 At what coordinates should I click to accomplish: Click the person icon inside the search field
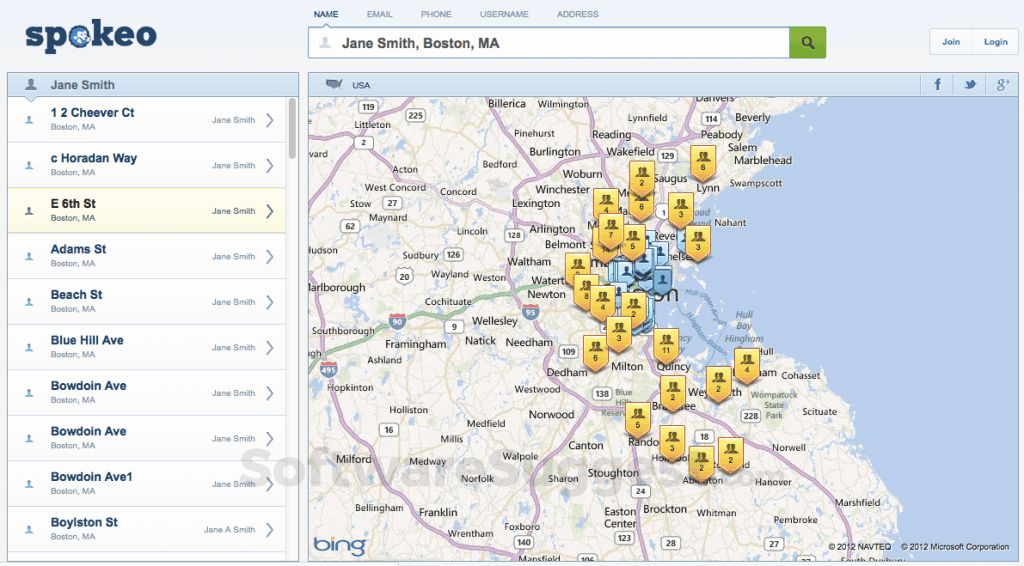coord(324,43)
